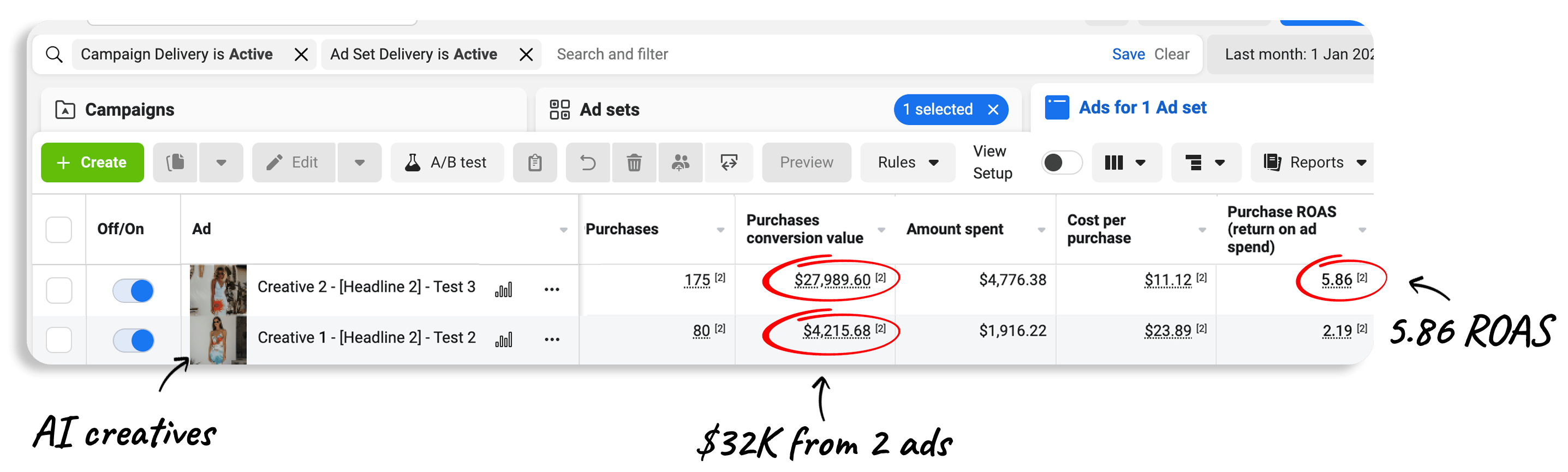The height and width of the screenshot is (472, 1568).
Task: Check the Creative 1 row checkbox
Action: [x=59, y=339]
